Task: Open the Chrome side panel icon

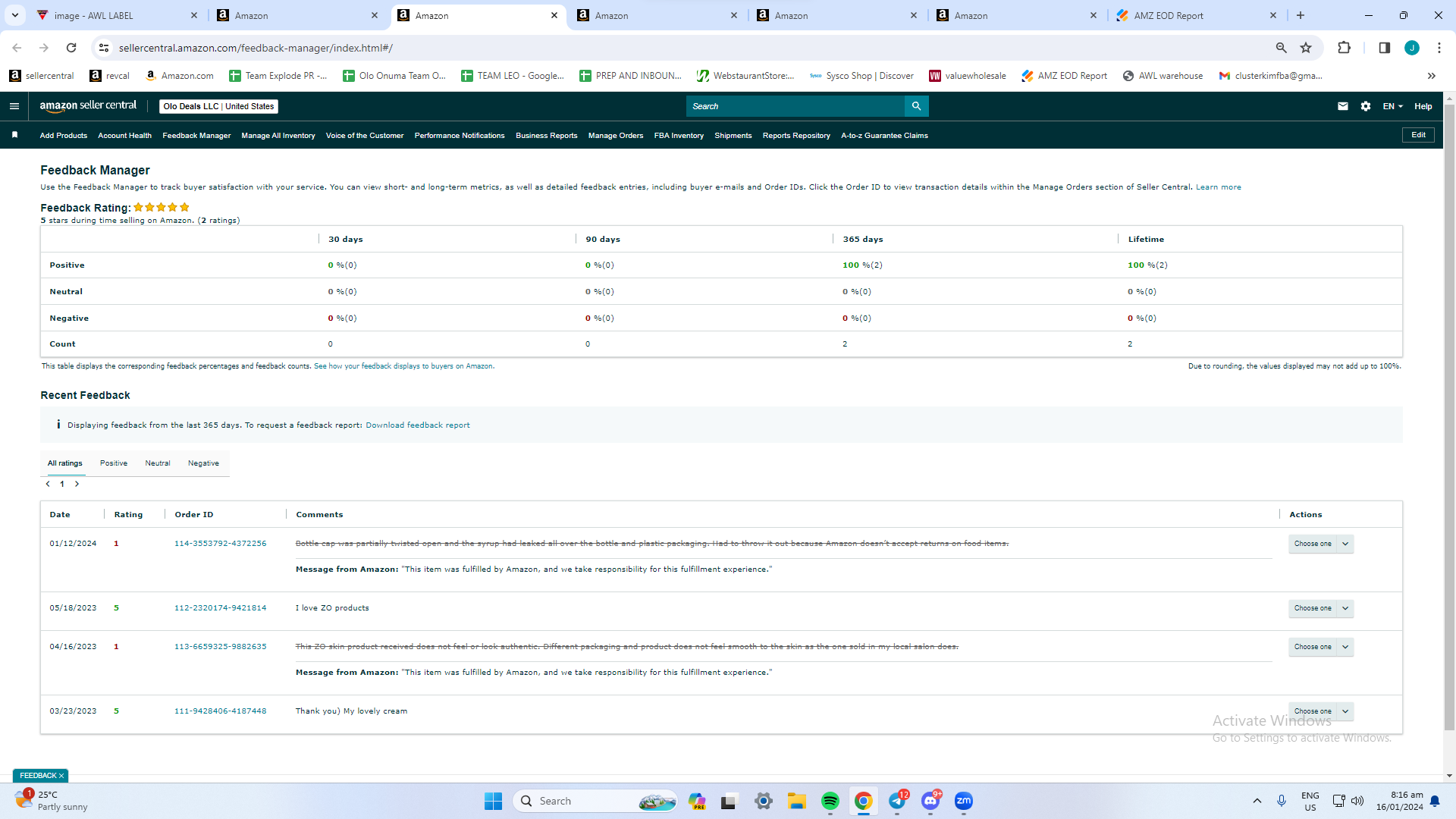Action: tap(1384, 48)
